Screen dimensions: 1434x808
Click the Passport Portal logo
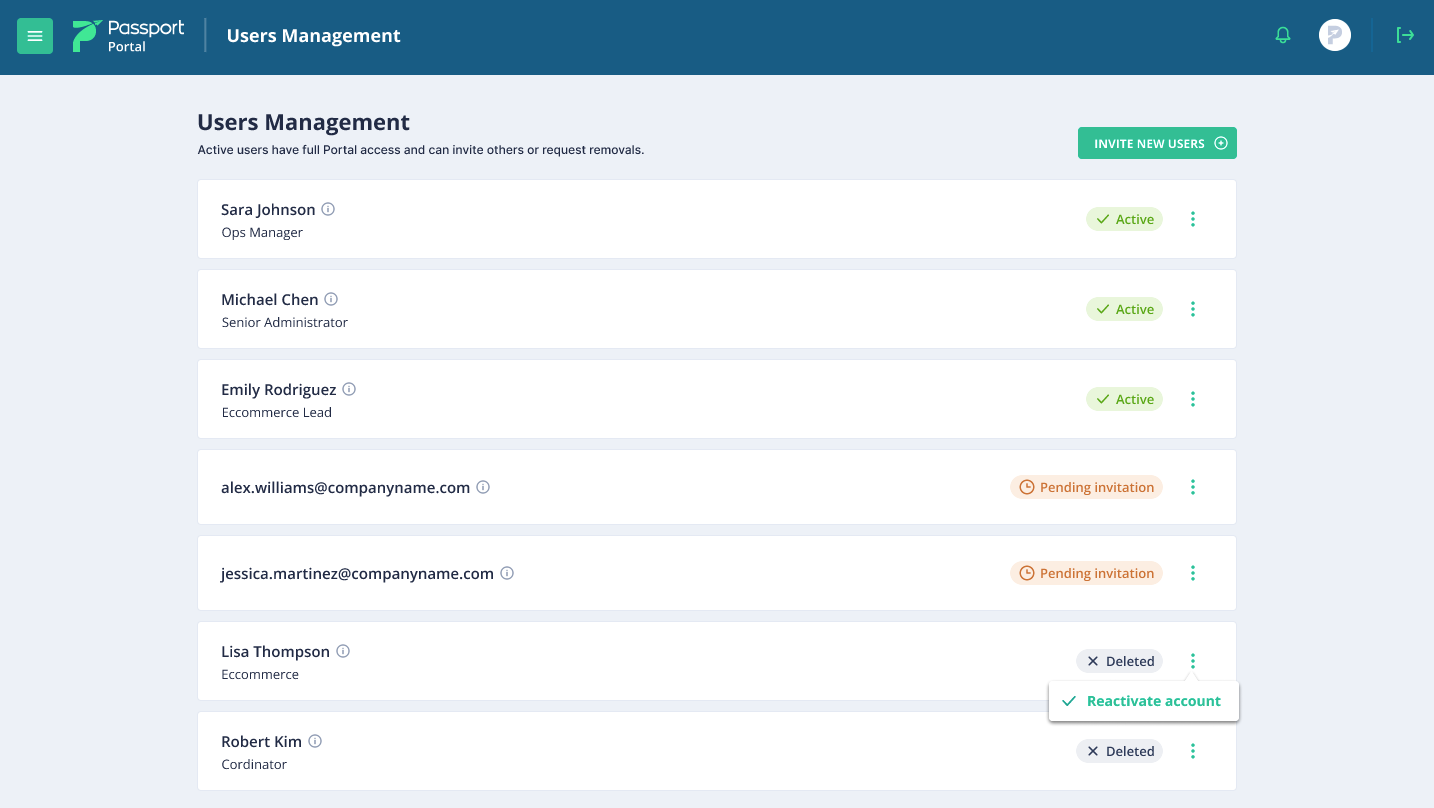[128, 36]
